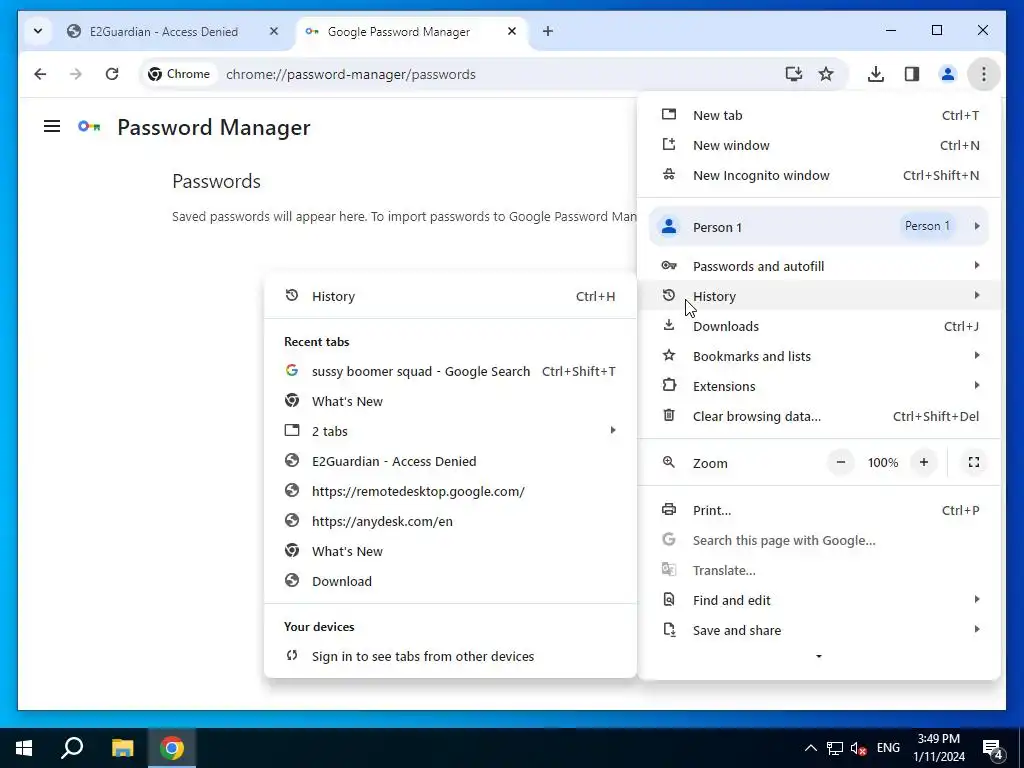Open File Explorer from the taskbar

tap(122, 748)
